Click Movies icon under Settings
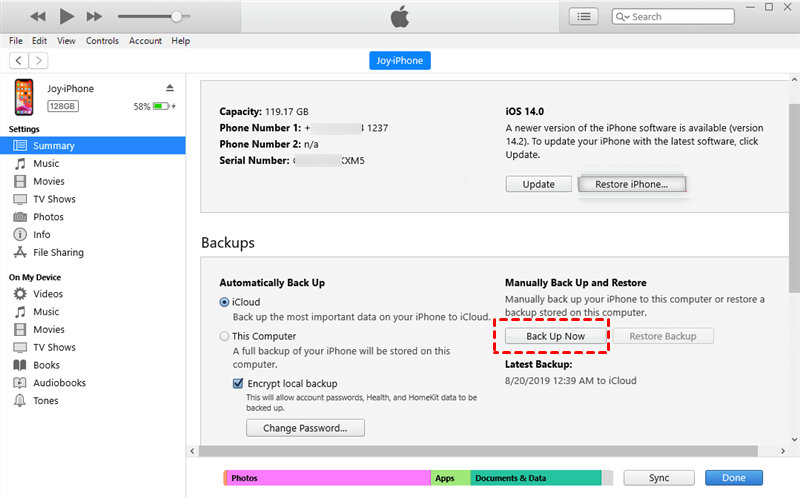Screen dimensions: 800x498 pyautogui.click(x=20, y=181)
